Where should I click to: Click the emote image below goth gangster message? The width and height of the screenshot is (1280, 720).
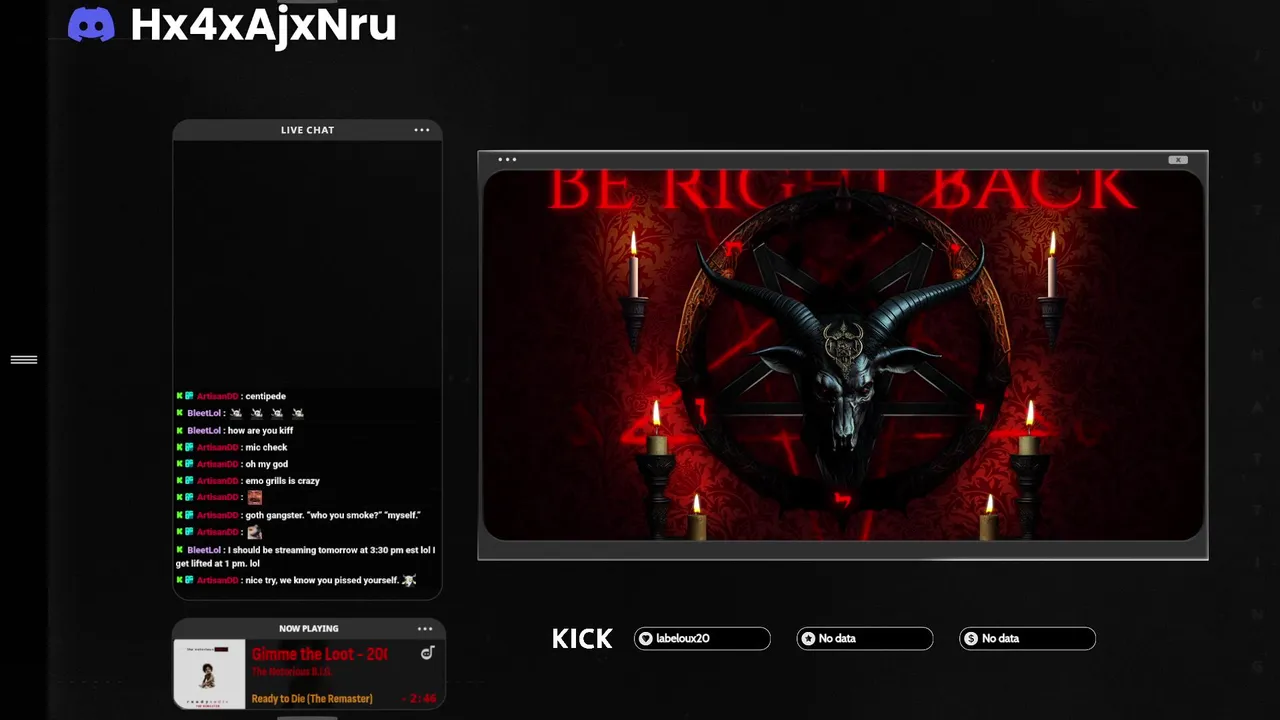254,532
